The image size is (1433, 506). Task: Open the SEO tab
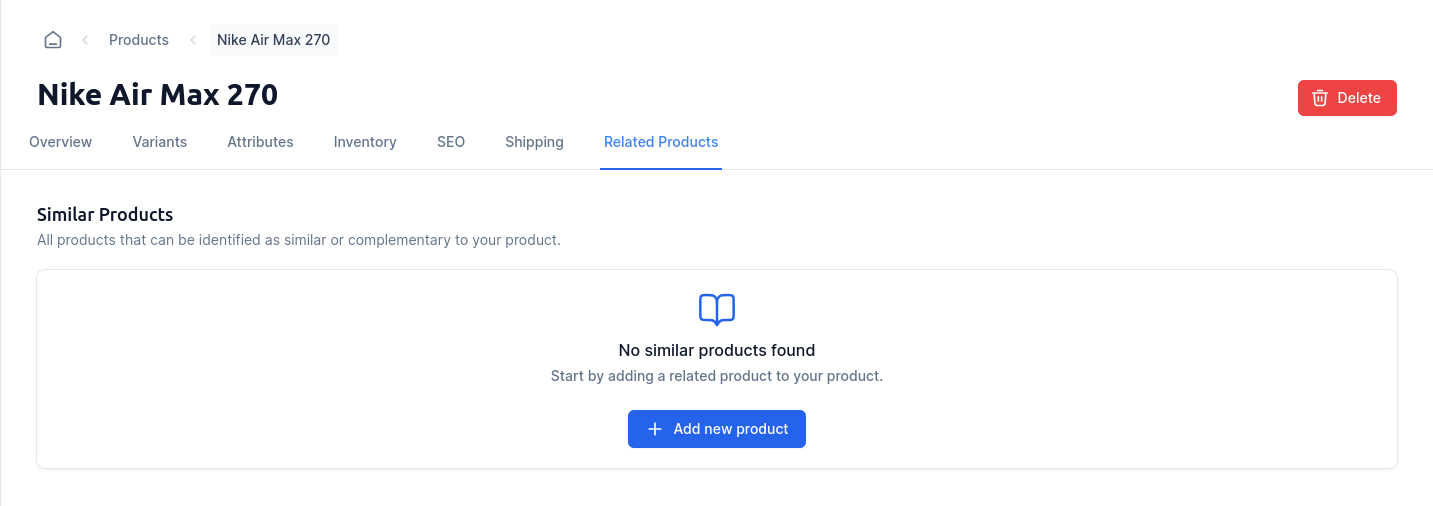point(451,142)
